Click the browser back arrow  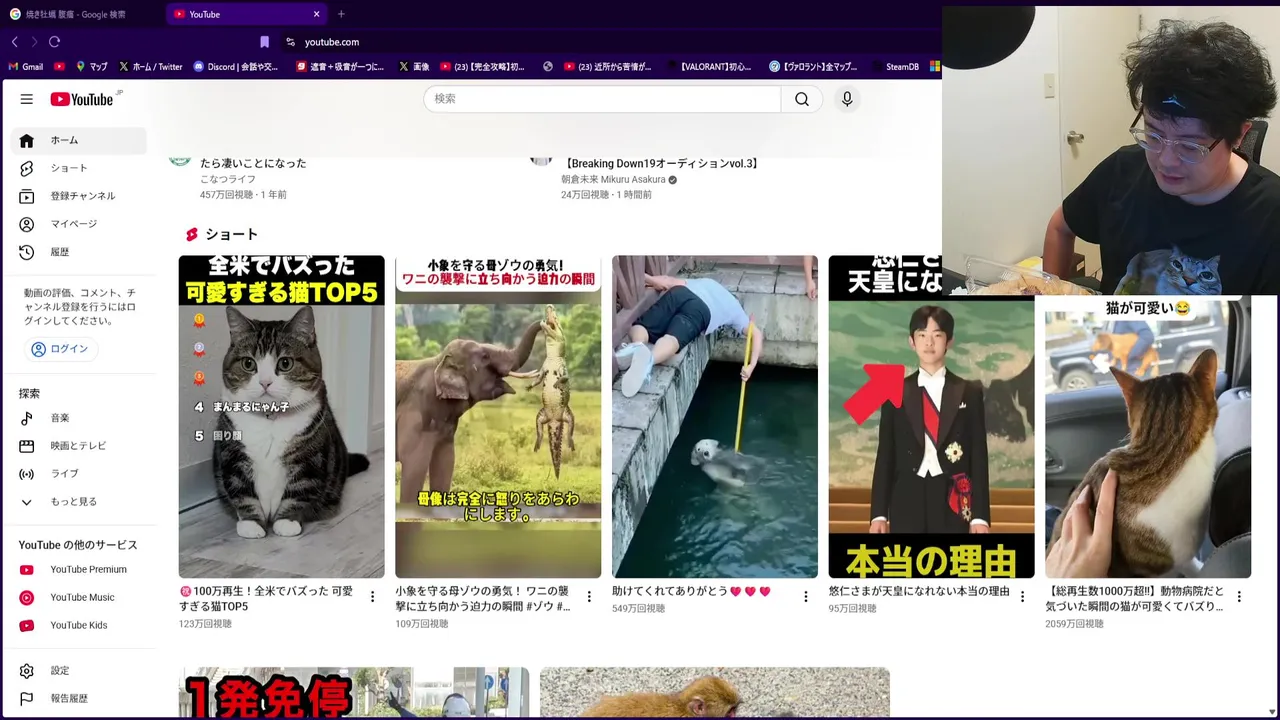[14, 42]
